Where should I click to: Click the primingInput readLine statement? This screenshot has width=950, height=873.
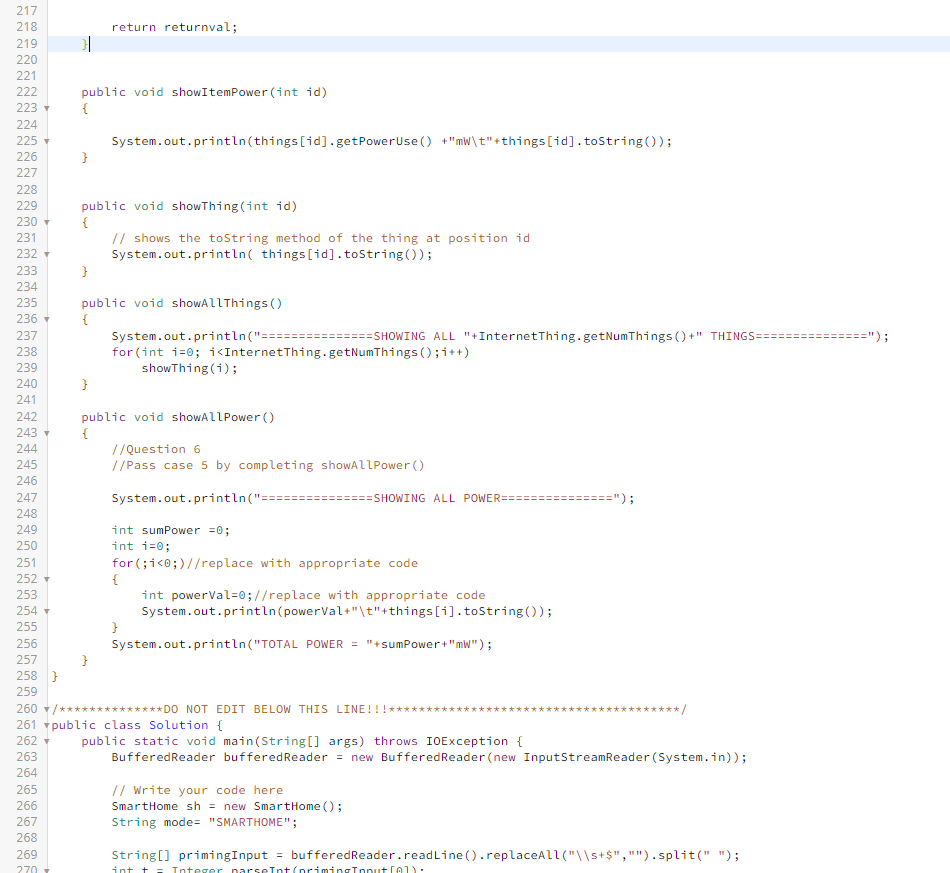[x=425, y=855]
